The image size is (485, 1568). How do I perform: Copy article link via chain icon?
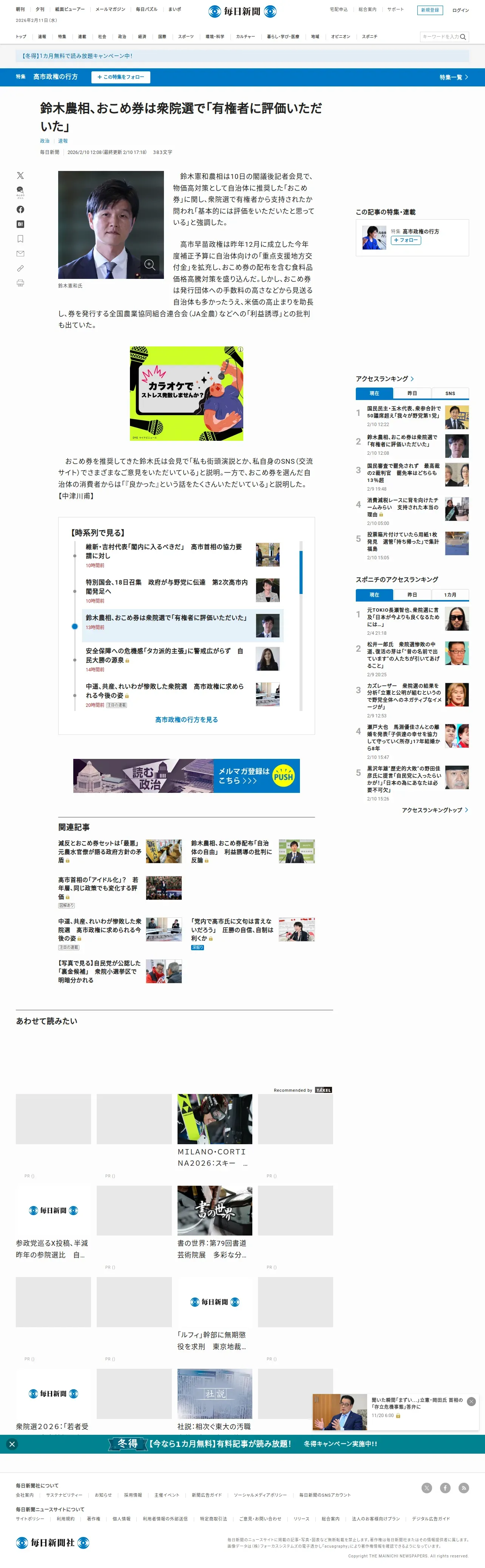point(20,268)
